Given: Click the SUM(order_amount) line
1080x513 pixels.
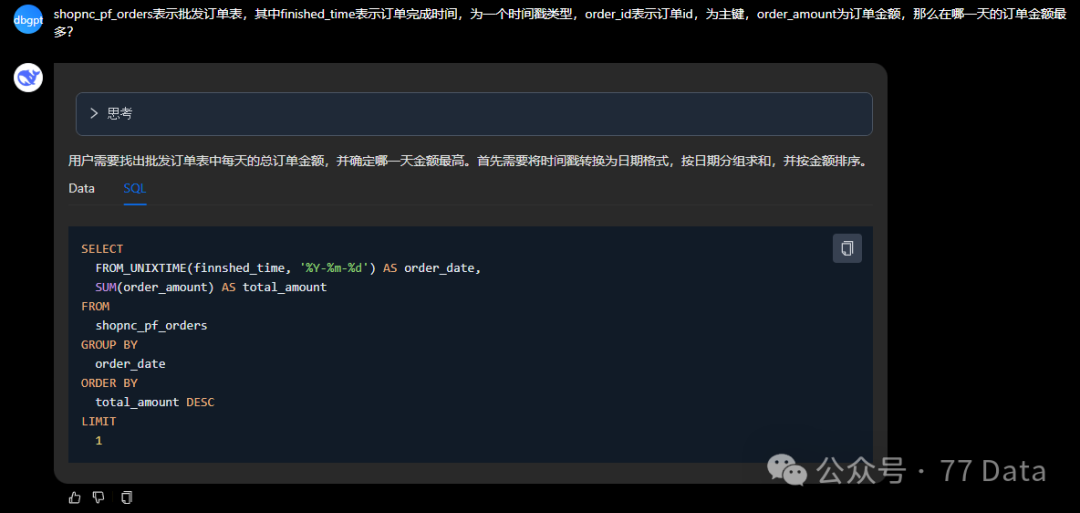Looking at the screenshot, I should pos(211,287).
